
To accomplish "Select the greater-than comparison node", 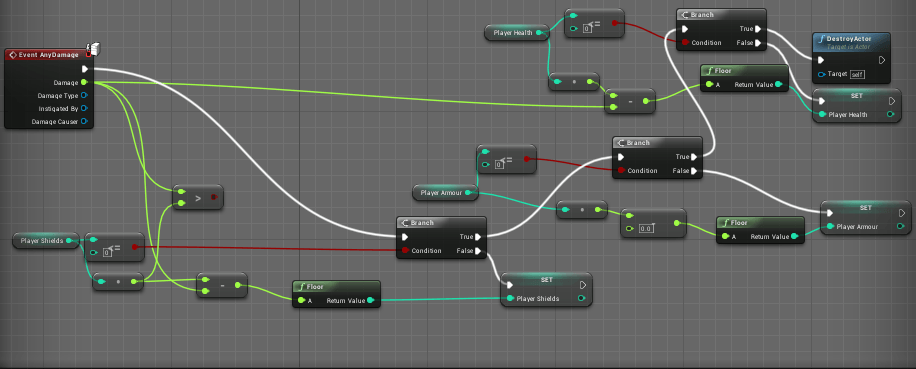I will pyautogui.click(x=197, y=197).
